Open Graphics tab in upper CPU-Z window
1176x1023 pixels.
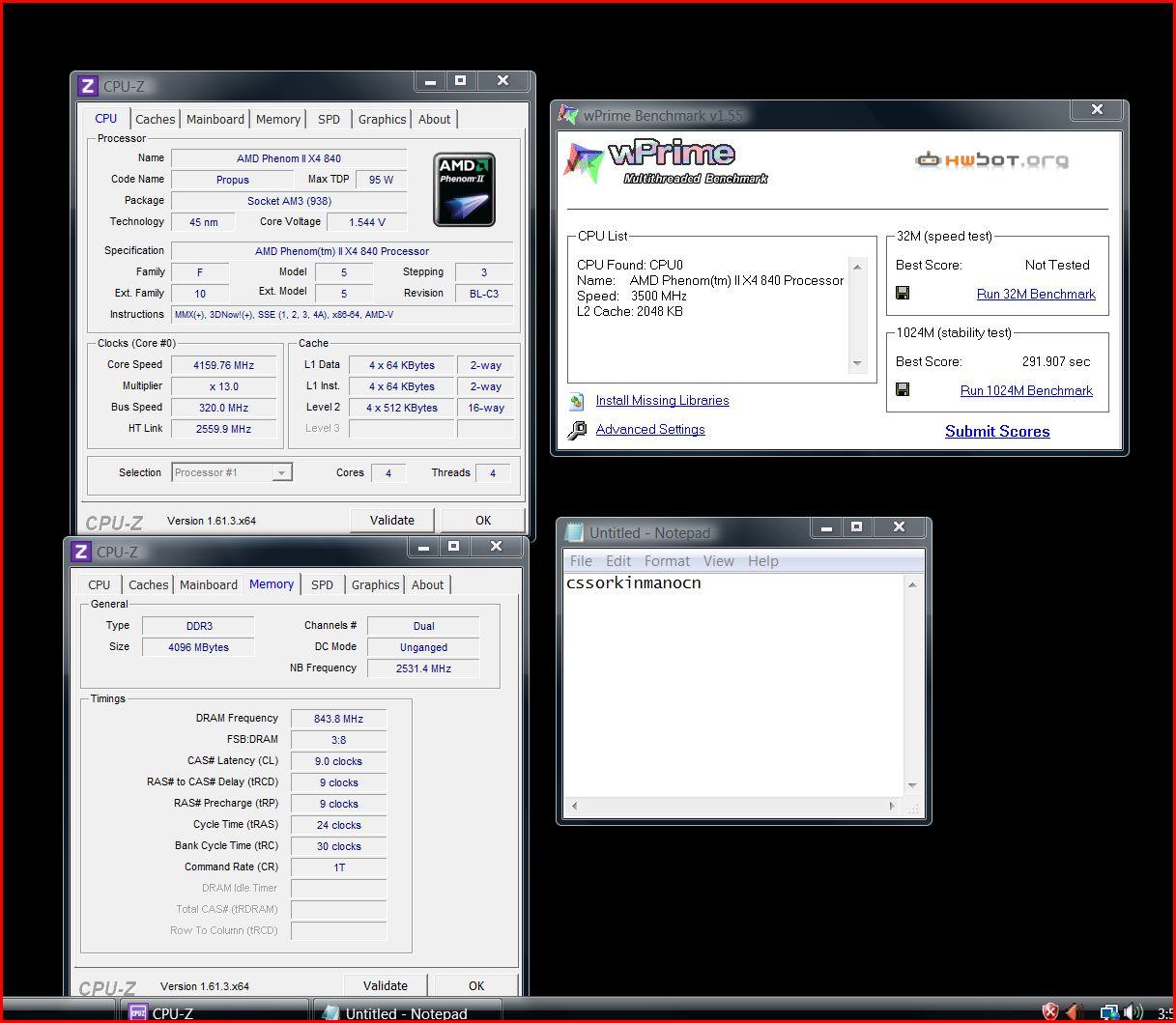(x=382, y=120)
